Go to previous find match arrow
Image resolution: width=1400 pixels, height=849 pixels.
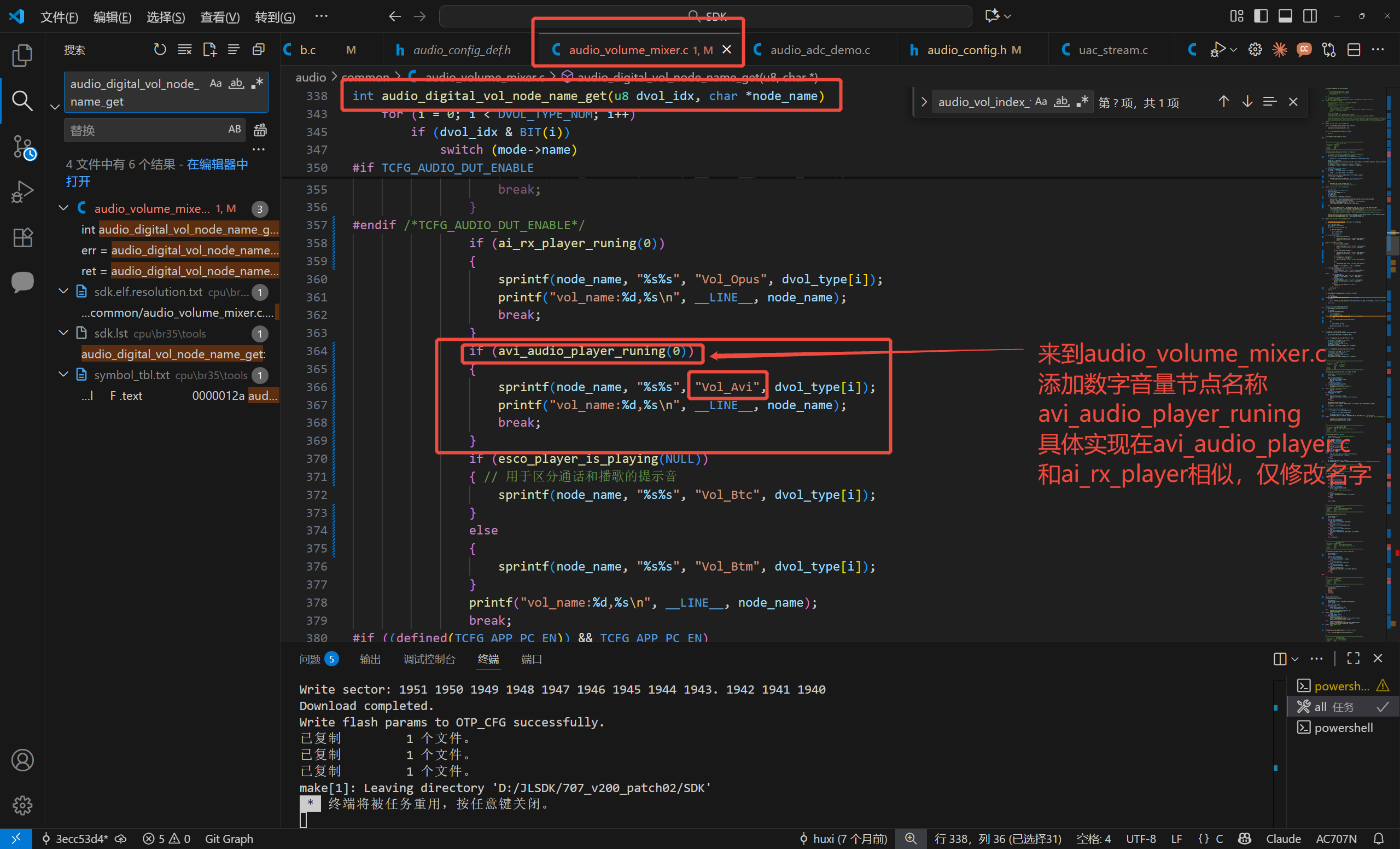[x=1223, y=102]
